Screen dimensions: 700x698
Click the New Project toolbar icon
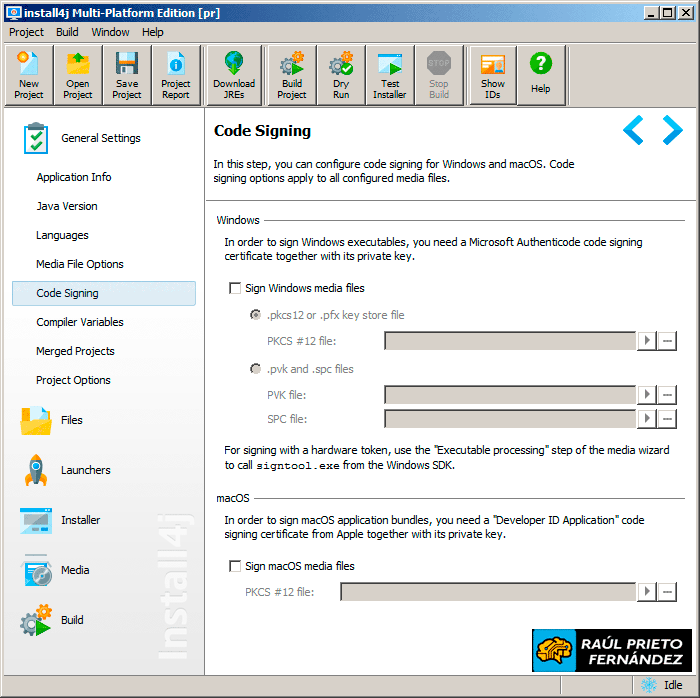tap(29, 75)
